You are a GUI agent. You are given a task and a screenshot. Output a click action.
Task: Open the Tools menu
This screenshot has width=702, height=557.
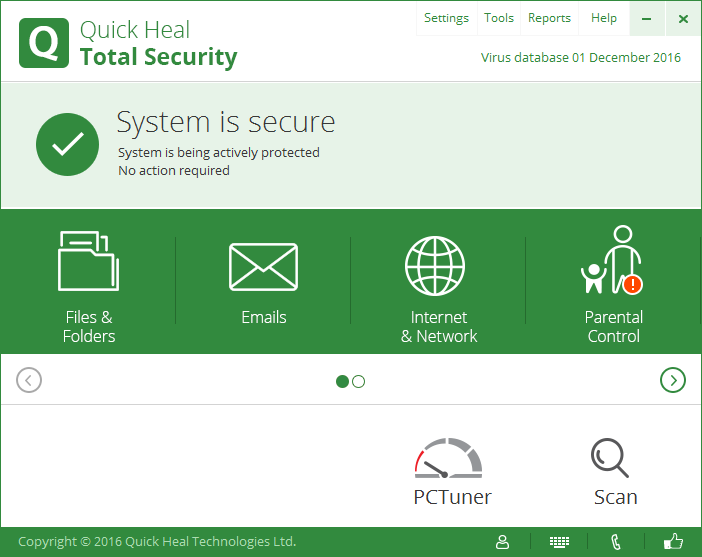499,18
